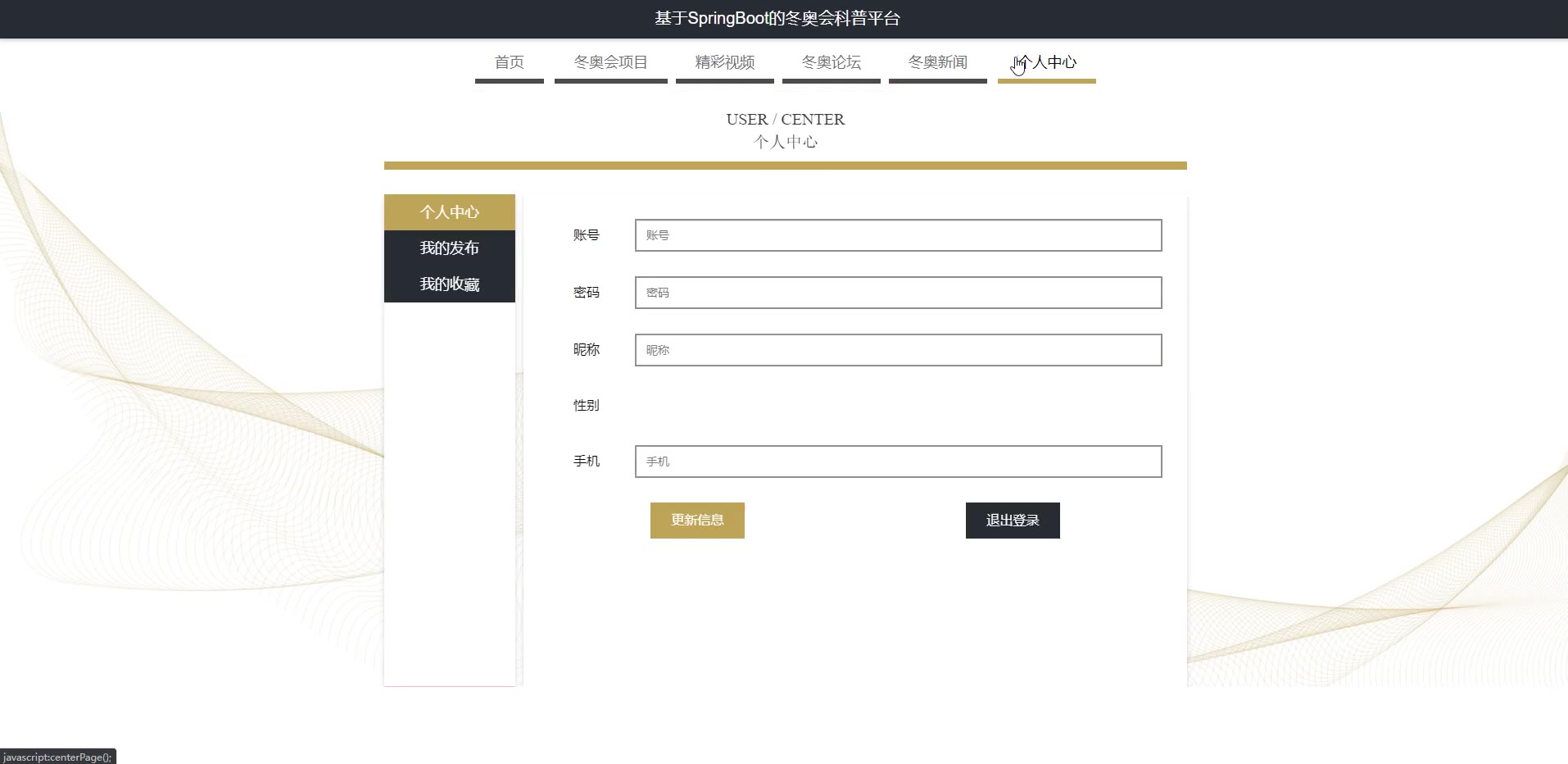Viewport: 1568px width, 764px height.
Task: Select the 冬奥新闻 navigation tab
Action: (937, 62)
